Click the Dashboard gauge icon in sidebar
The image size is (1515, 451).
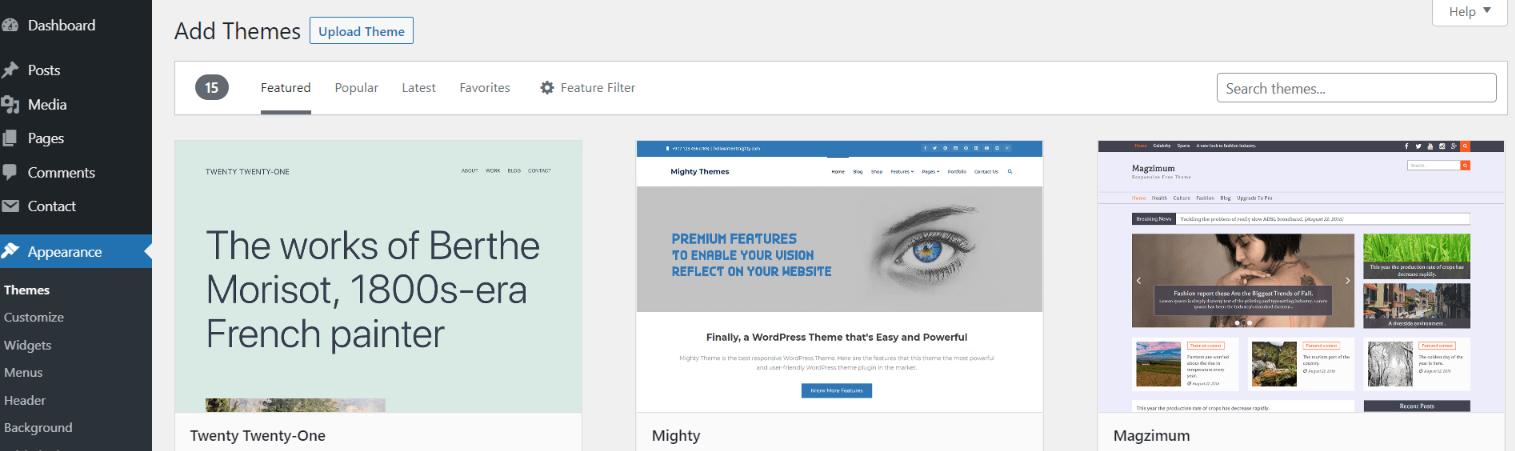pyautogui.click(x=10, y=26)
